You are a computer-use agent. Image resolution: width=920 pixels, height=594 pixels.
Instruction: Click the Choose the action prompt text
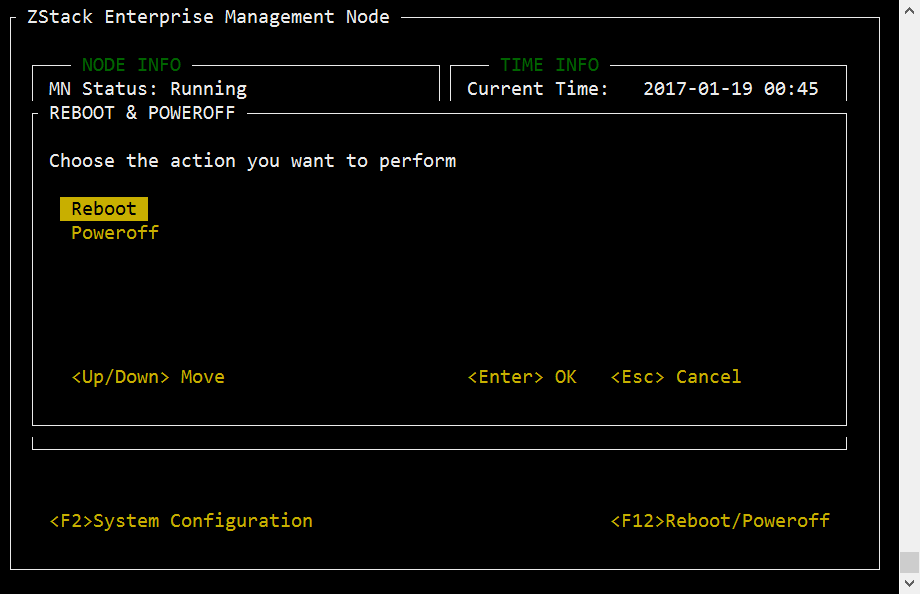[252, 161]
